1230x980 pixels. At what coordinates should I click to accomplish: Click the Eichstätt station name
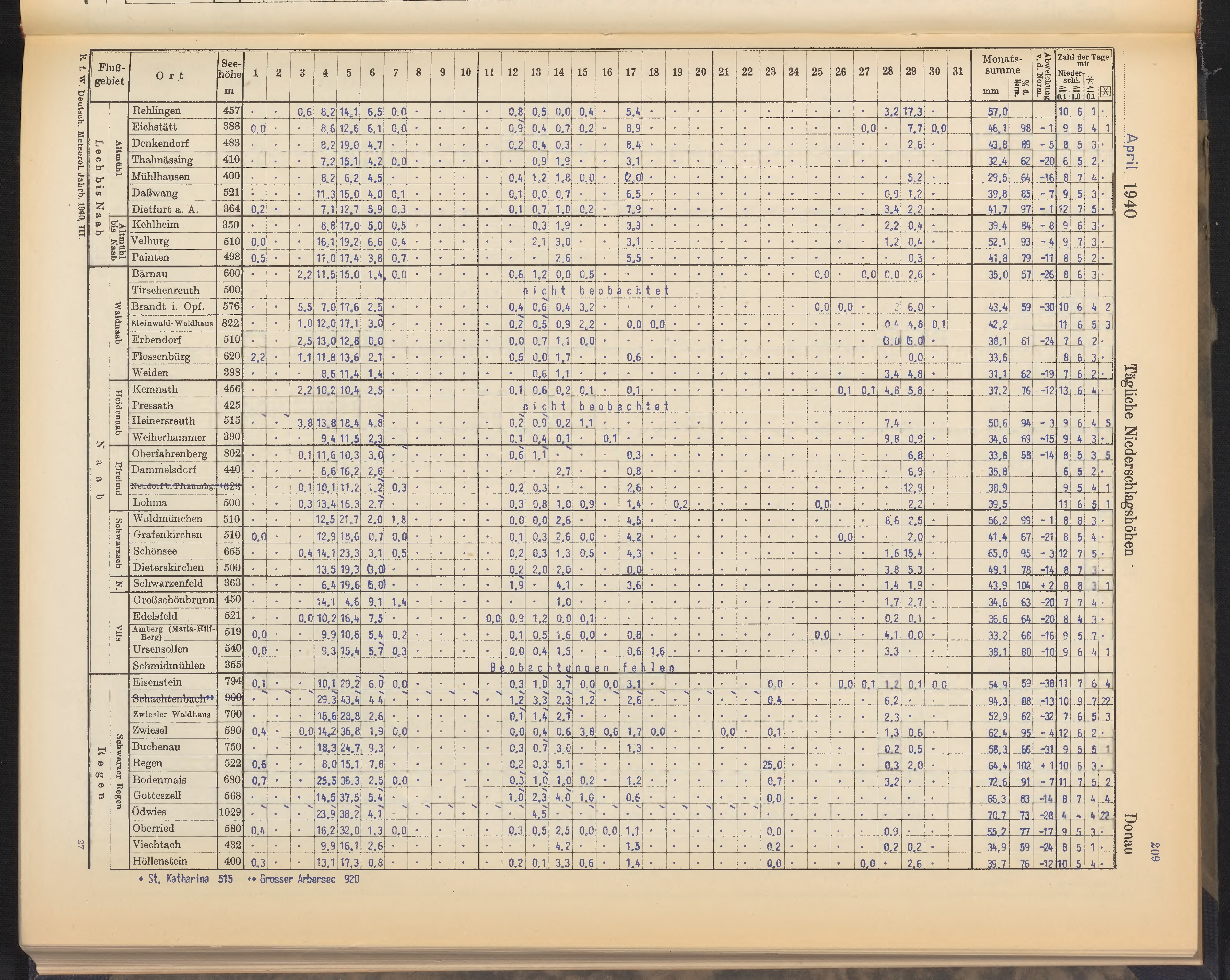pyautogui.click(x=154, y=126)
